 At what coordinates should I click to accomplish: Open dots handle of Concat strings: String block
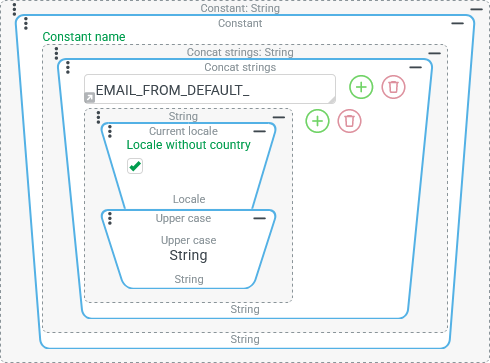(56, 53)
